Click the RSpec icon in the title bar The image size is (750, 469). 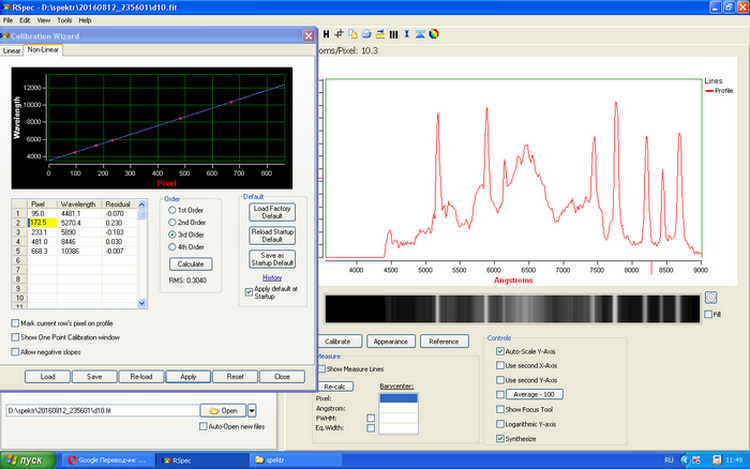(6, 7)
